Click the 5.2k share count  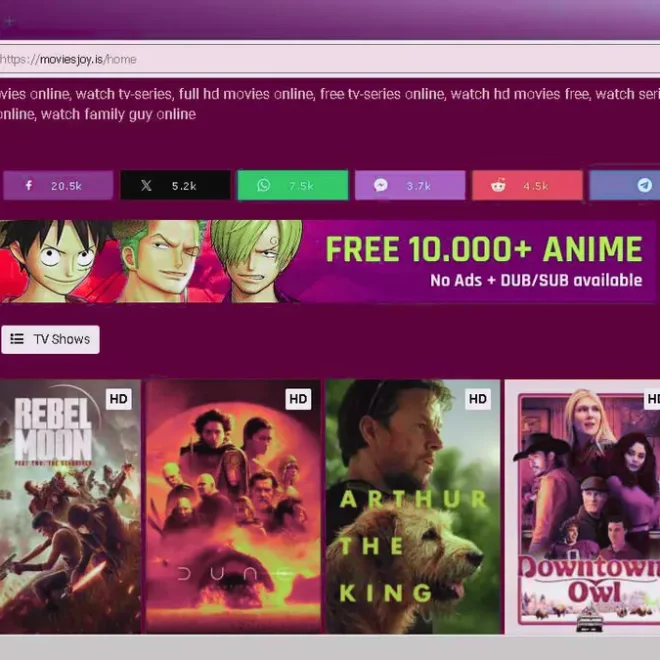pyautogui.click(x=184, y=186)
